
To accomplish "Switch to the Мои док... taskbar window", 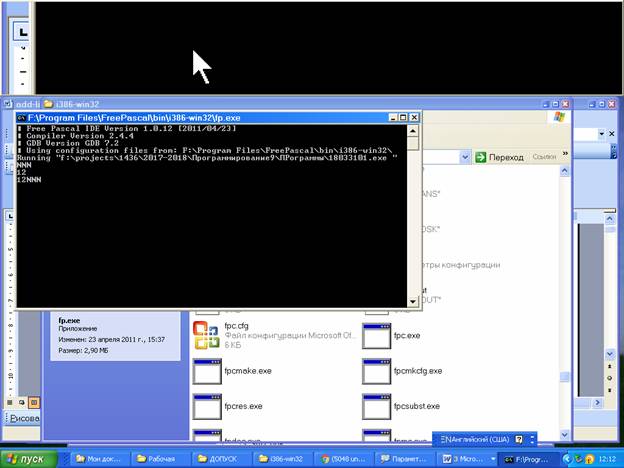I will tap(100, 459).
